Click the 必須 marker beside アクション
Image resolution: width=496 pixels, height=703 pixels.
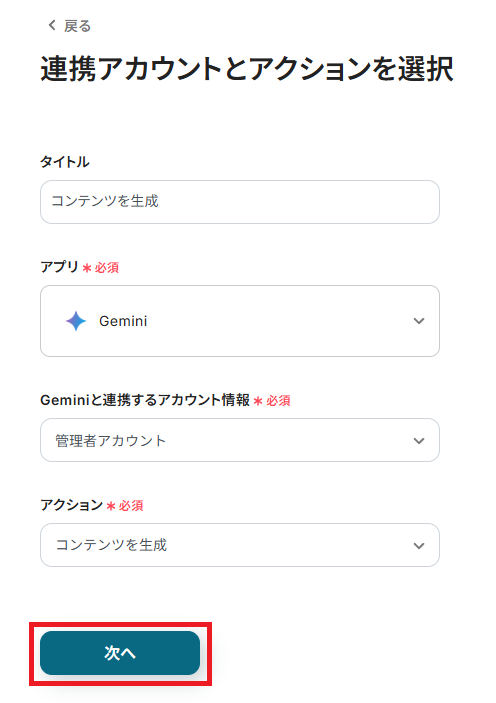tap(131, 506)
